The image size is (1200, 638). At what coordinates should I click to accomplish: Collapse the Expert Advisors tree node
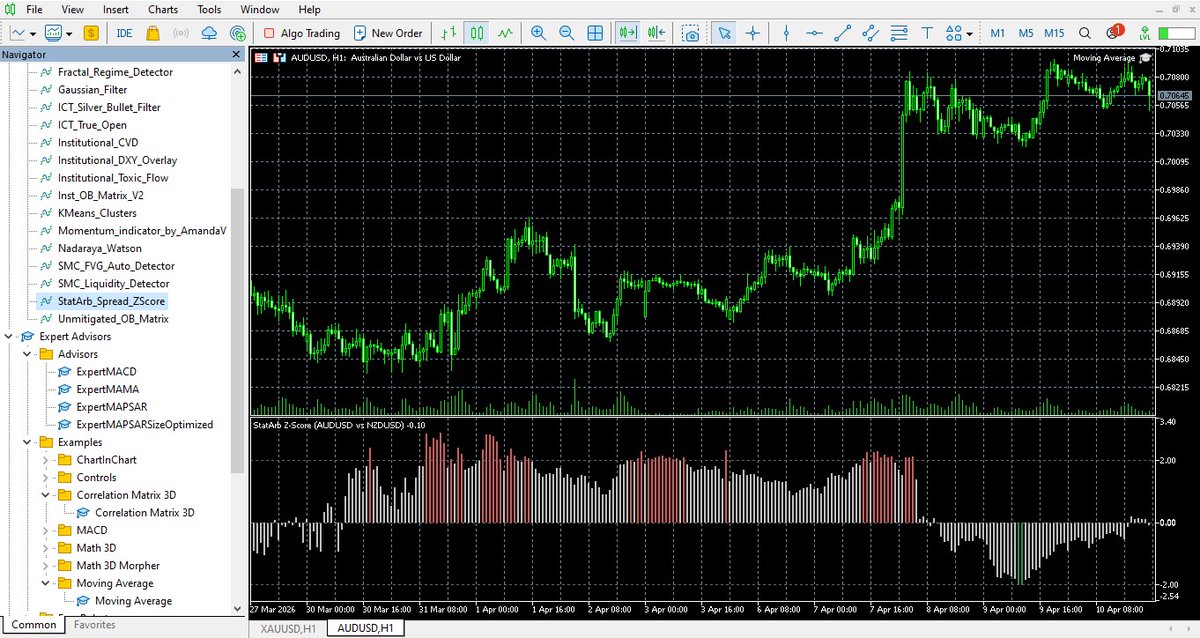(x=10, y=337)
